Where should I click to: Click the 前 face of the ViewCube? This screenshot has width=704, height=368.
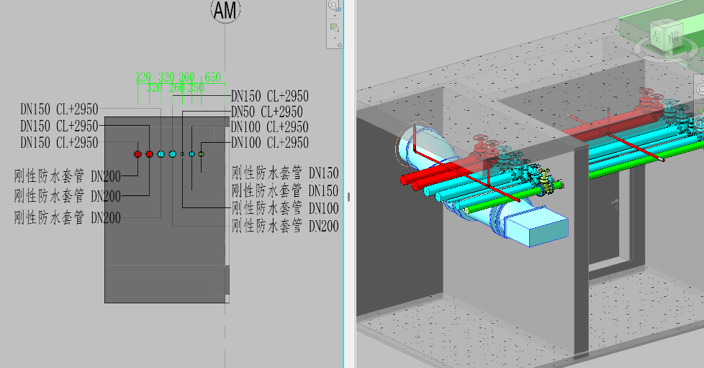(x=674, y=37)
